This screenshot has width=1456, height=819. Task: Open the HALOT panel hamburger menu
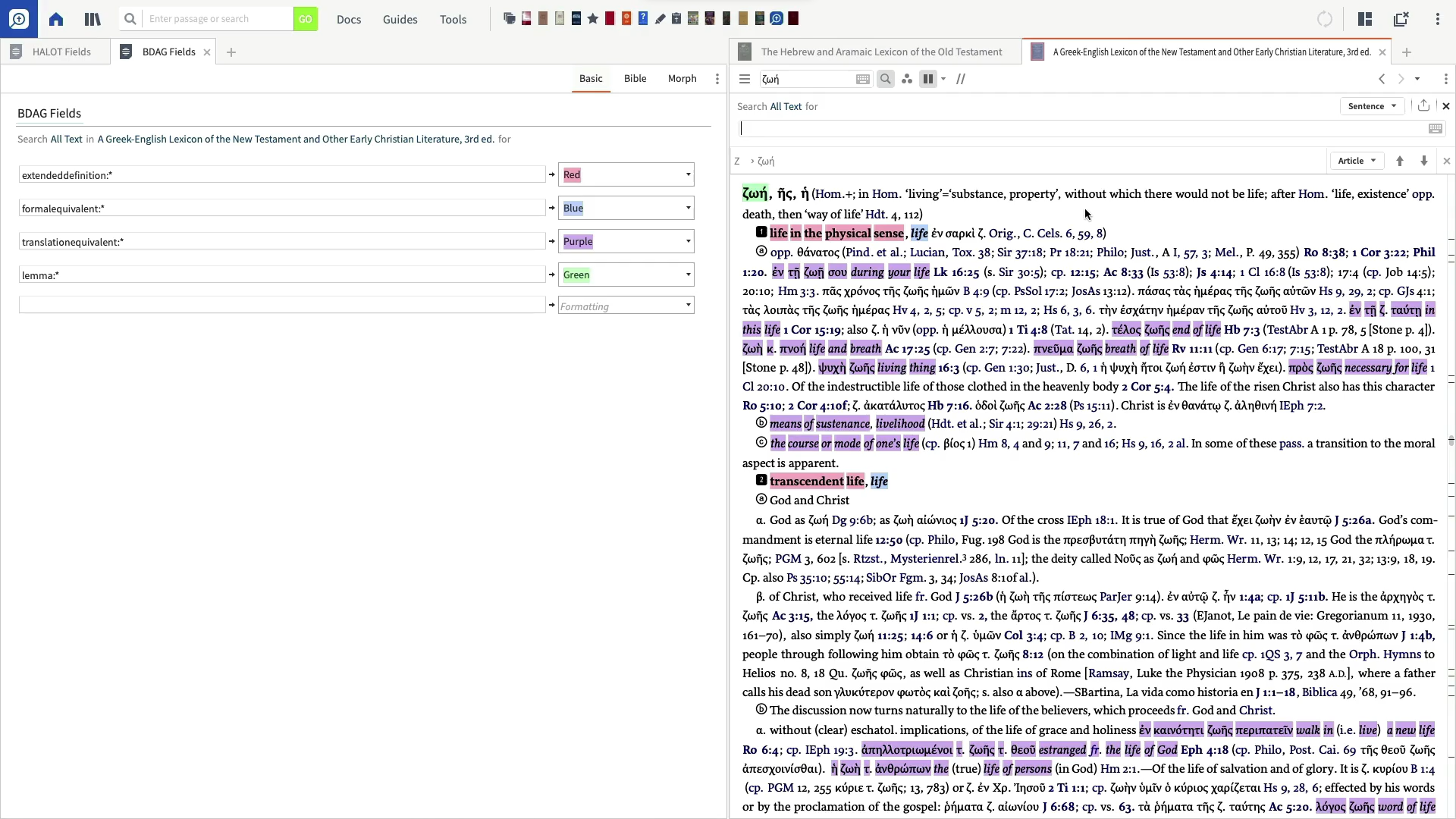click(x=745, y=79)
